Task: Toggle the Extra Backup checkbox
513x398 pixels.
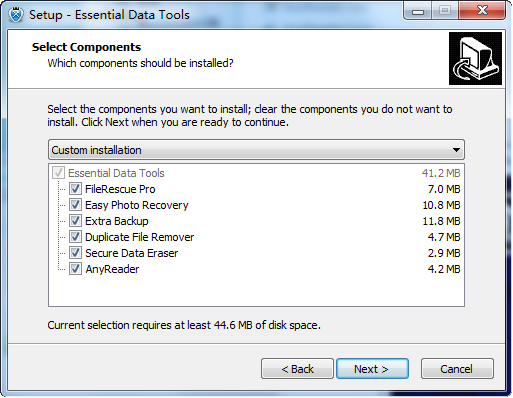Action: (x=75, y=221)
